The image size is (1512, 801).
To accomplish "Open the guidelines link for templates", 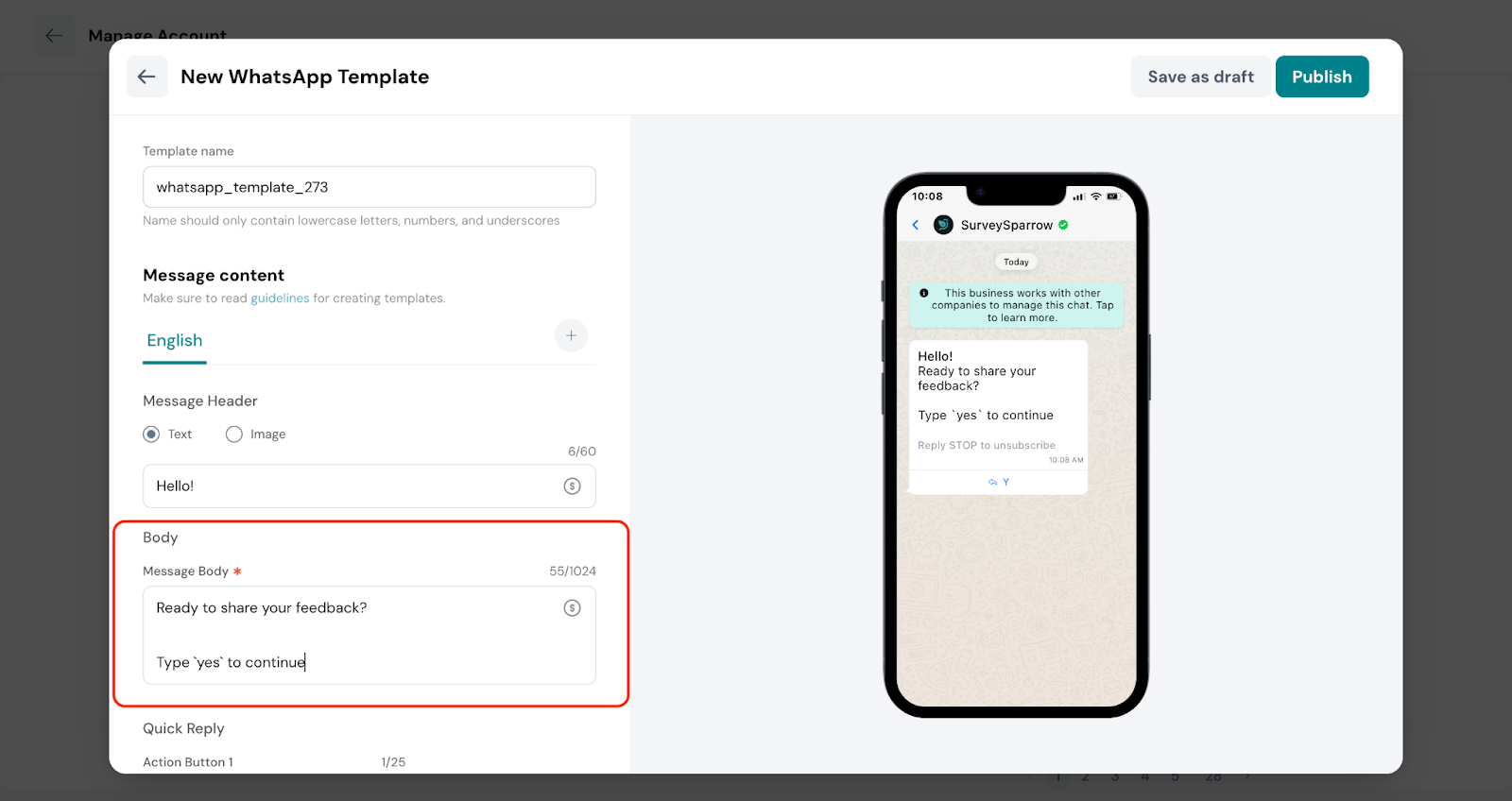I will click(280, 298).
